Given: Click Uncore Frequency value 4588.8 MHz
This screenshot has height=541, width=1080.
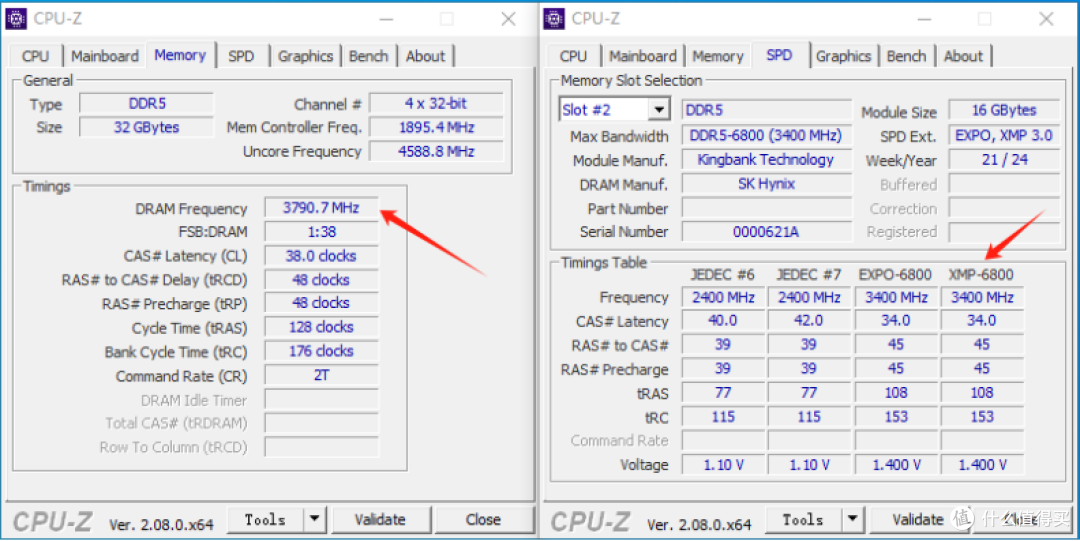Looking at the screenshot, I should point(437,152).
